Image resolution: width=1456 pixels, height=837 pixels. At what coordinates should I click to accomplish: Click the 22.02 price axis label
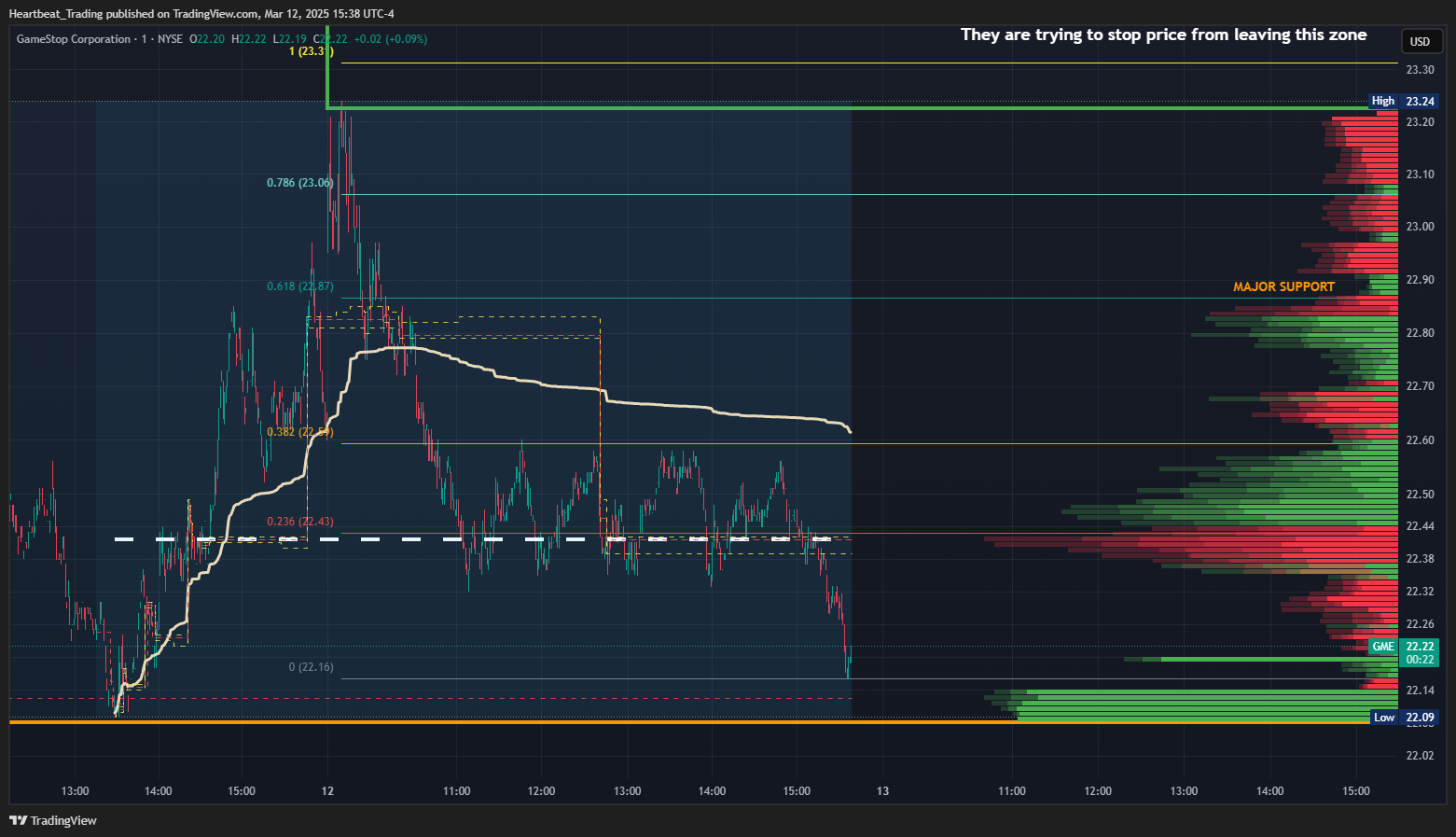[x=1420, y=756]
